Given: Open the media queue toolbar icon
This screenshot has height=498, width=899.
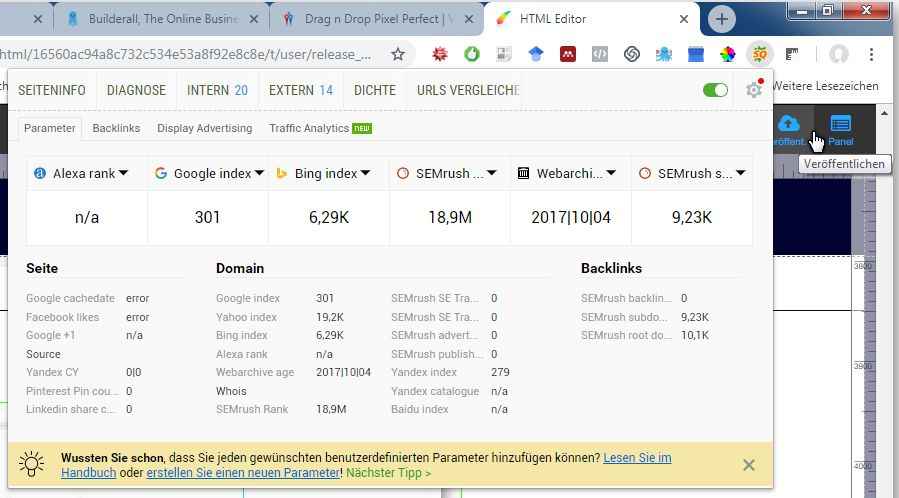Looking at the screenshot, I should click(x=792, y=54).
